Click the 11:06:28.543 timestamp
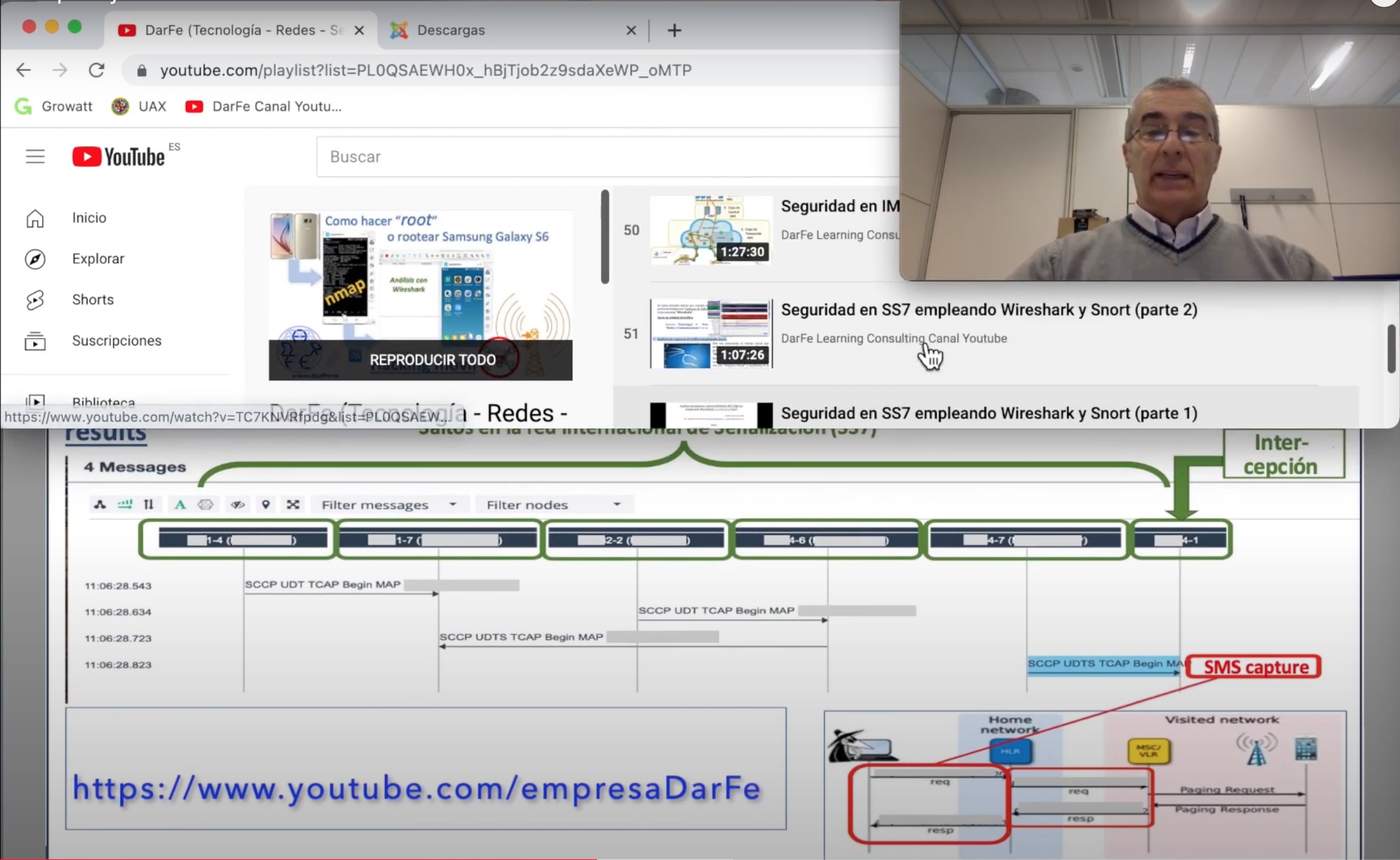Screen dimensions: 1400x860 [118, 585]
